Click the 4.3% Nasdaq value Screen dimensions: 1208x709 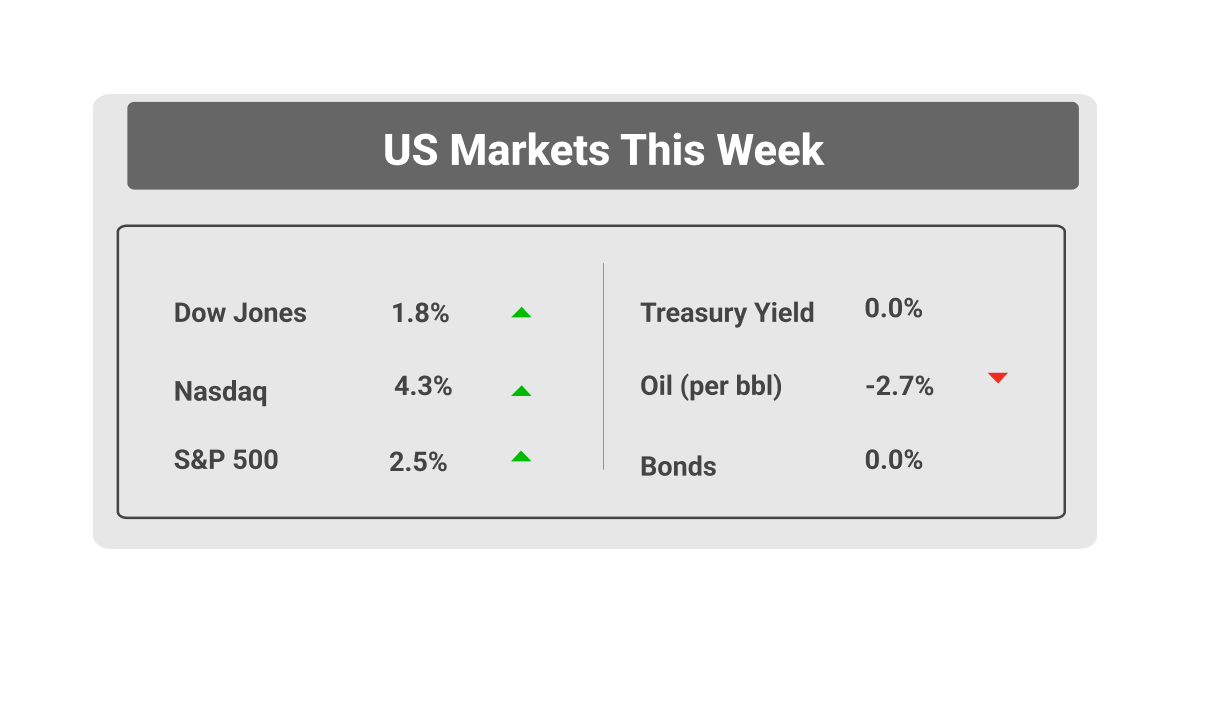[423, 385]
